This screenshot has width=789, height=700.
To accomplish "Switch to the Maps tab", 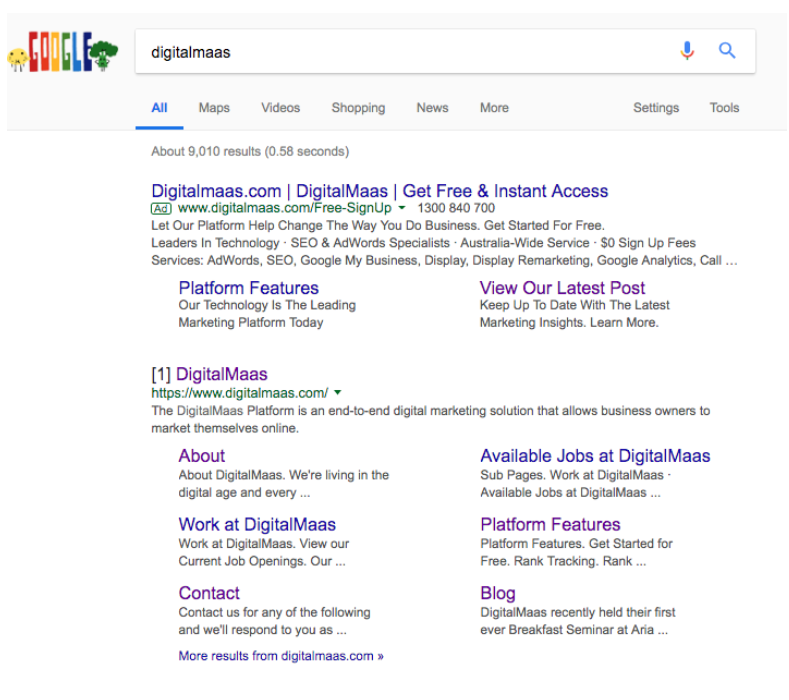I will click(214, 108).
